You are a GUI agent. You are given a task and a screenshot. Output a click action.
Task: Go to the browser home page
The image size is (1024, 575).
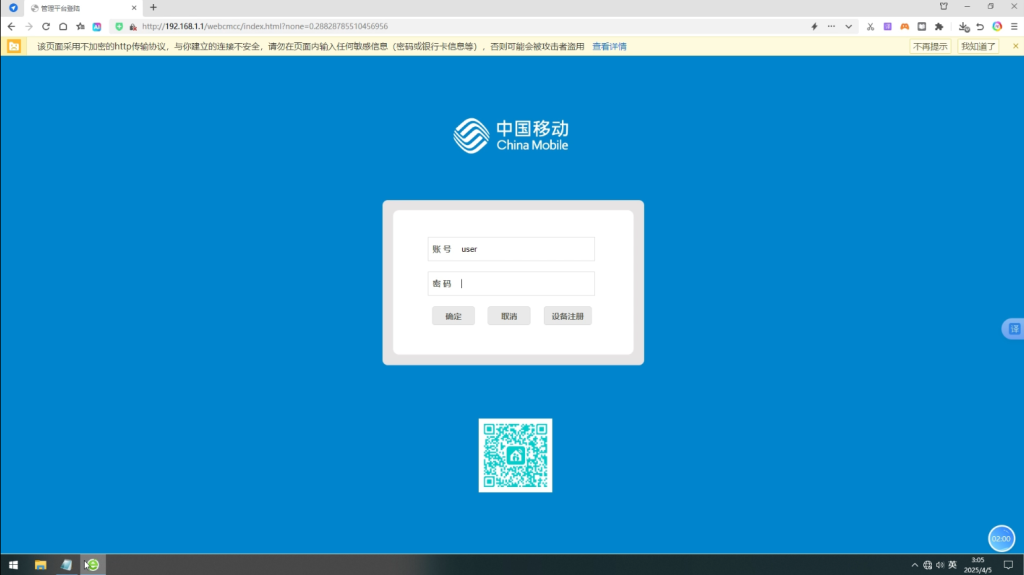click(63, 26)
